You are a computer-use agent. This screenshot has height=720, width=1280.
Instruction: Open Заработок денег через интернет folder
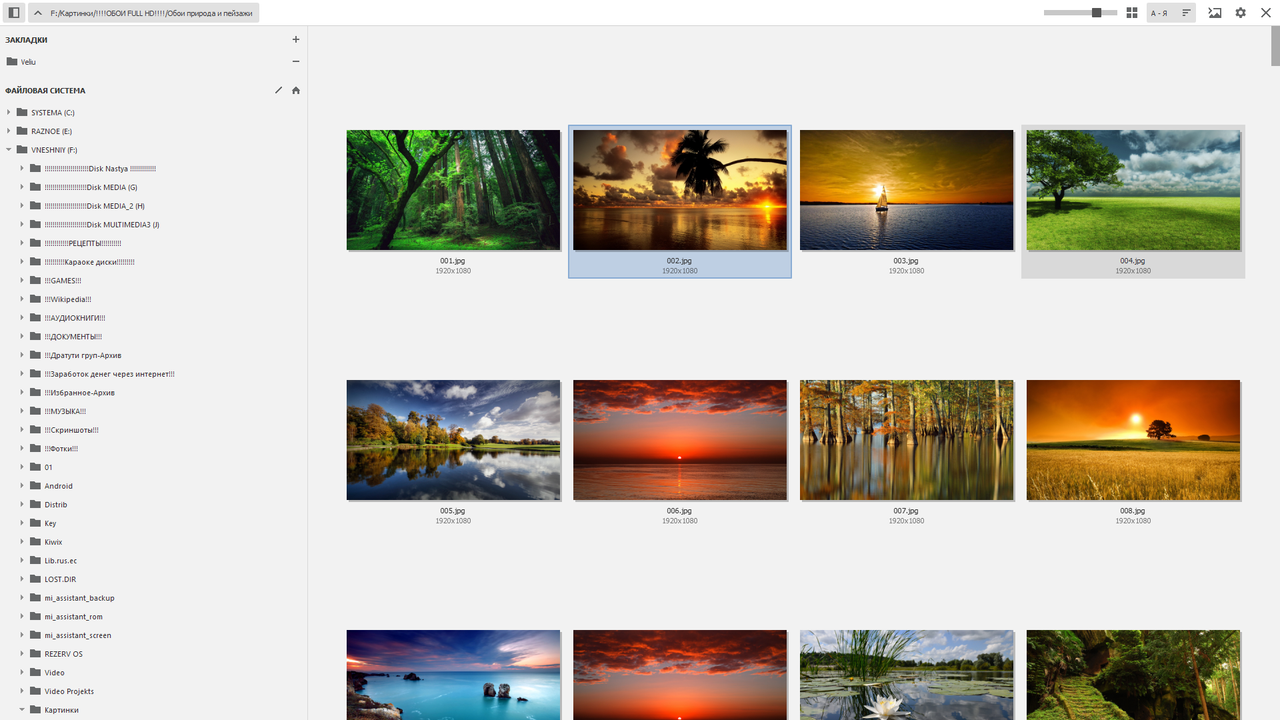coord(110,374)
